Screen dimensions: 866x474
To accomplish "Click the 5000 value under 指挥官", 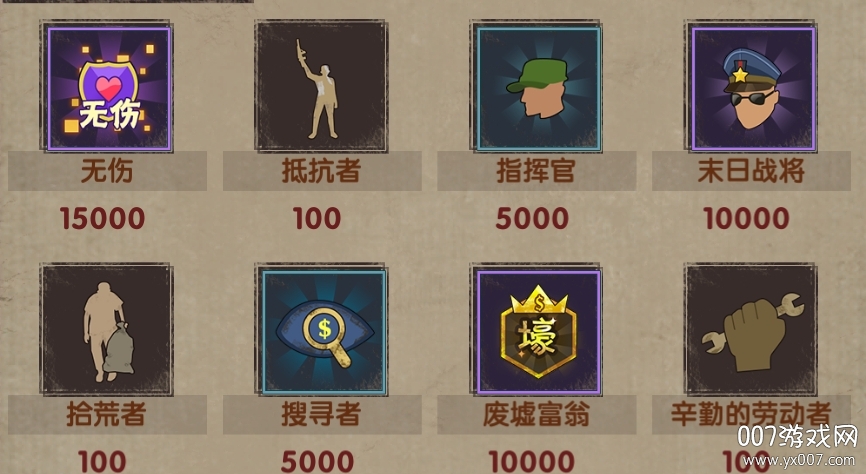I will point(532,219).
